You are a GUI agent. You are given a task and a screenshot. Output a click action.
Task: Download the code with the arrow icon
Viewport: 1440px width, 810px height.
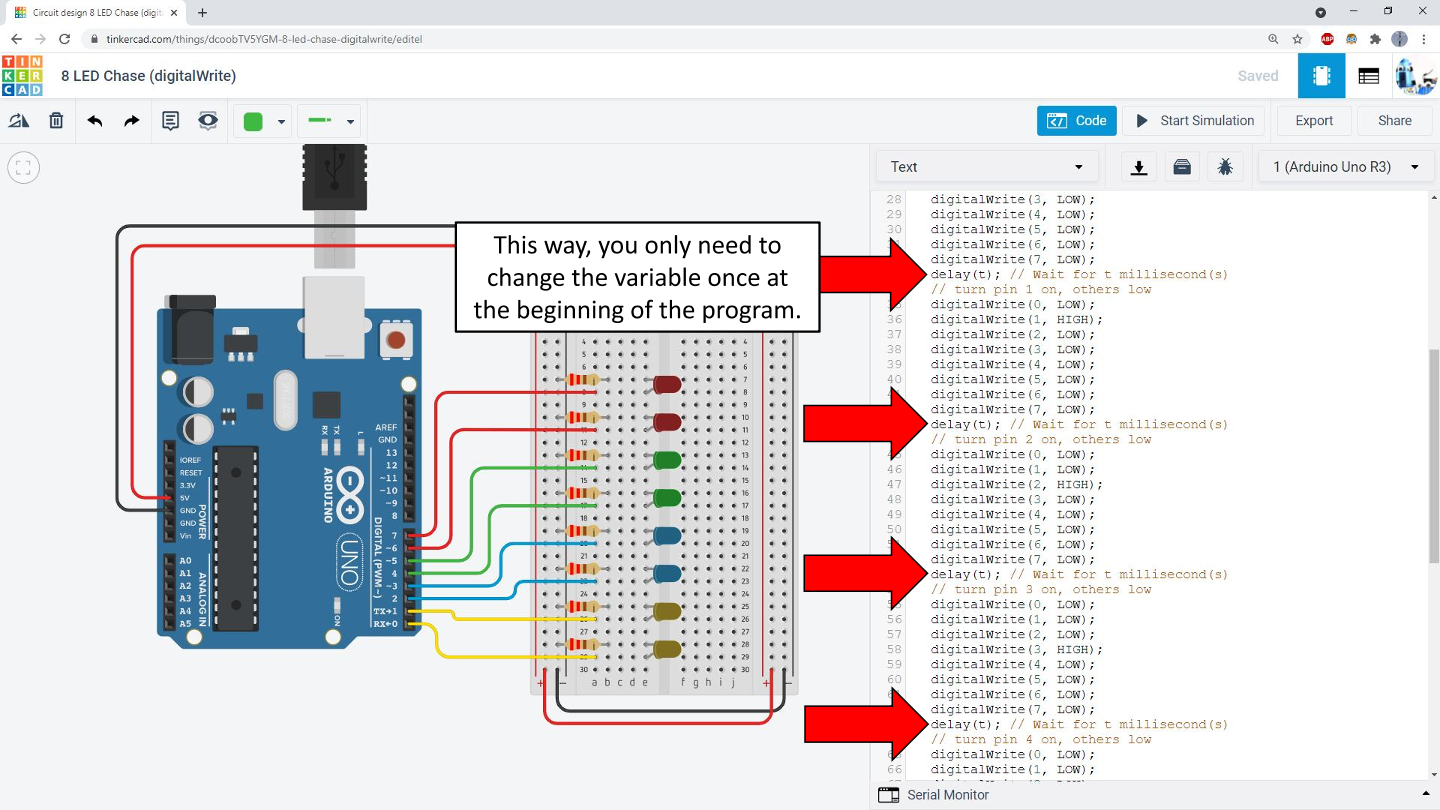tap(1138, 167)
